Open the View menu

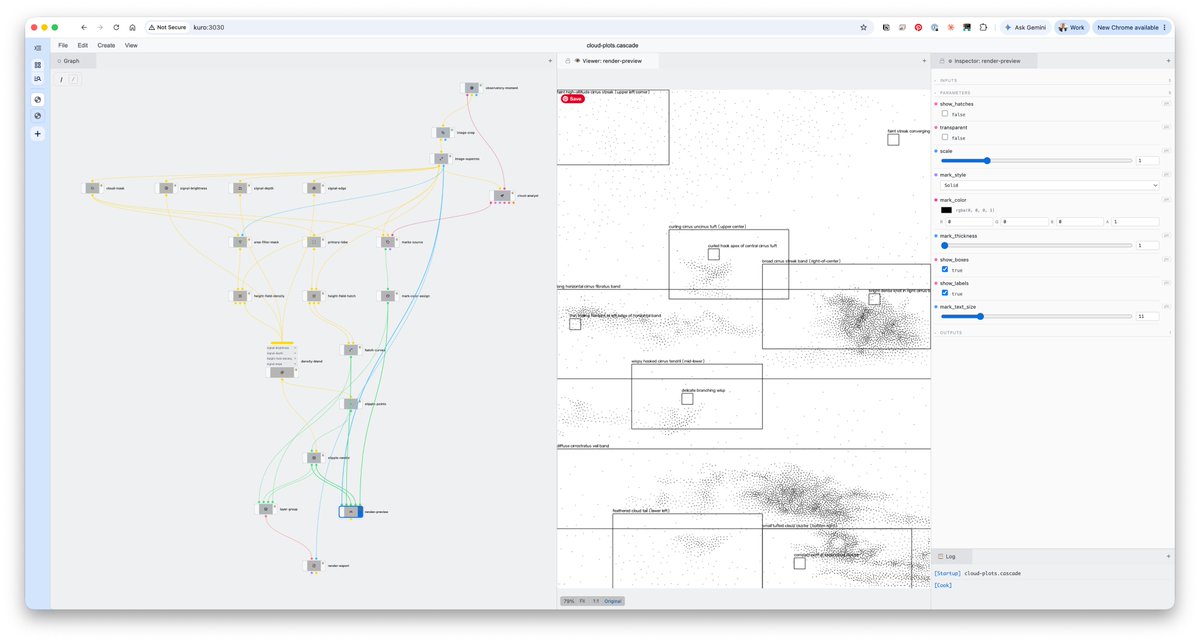click(131, 45)
